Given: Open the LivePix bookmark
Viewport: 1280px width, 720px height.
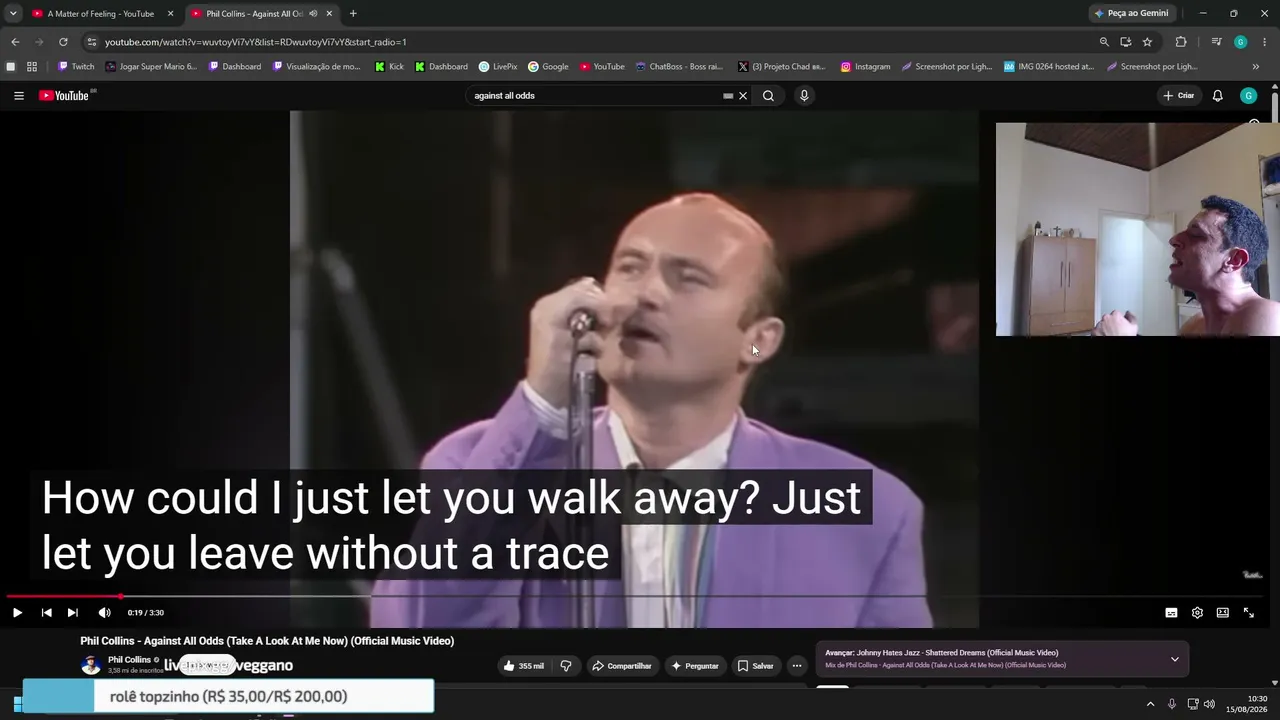Looking at the screenshot, I should pos(498,67).
